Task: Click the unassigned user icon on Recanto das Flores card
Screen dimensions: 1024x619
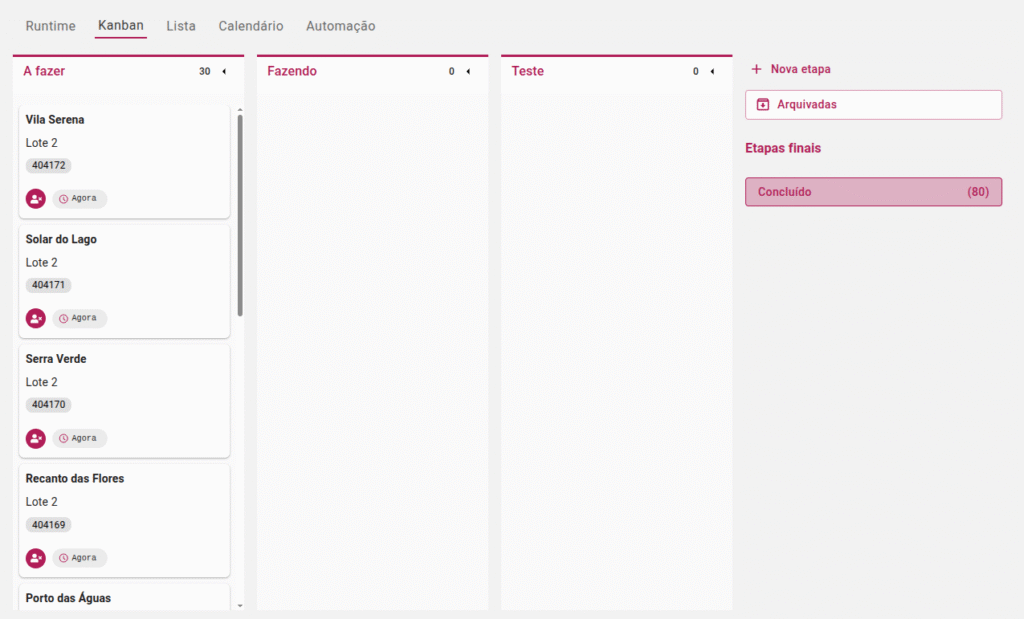Action: 36,558
